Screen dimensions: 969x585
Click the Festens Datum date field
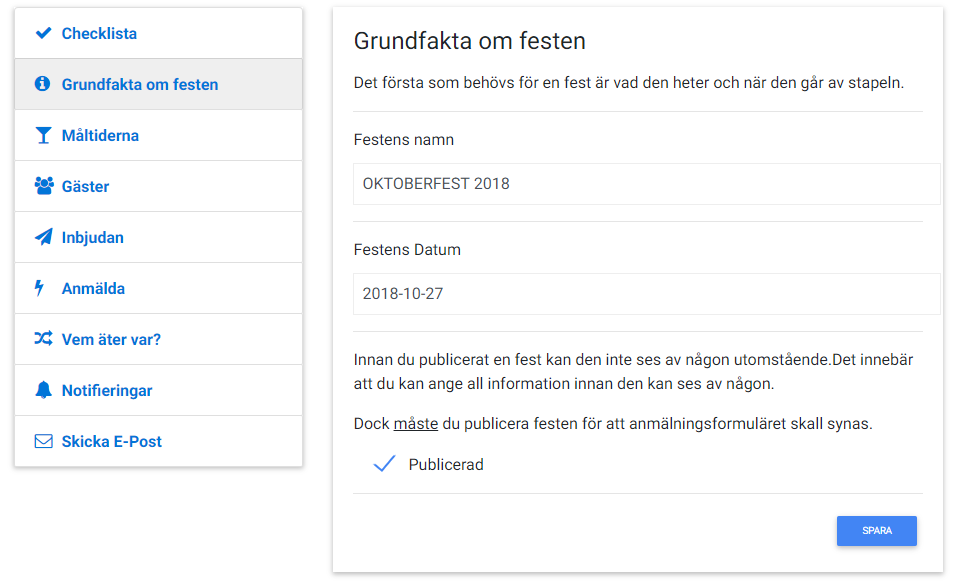click(x=646, y=294)
